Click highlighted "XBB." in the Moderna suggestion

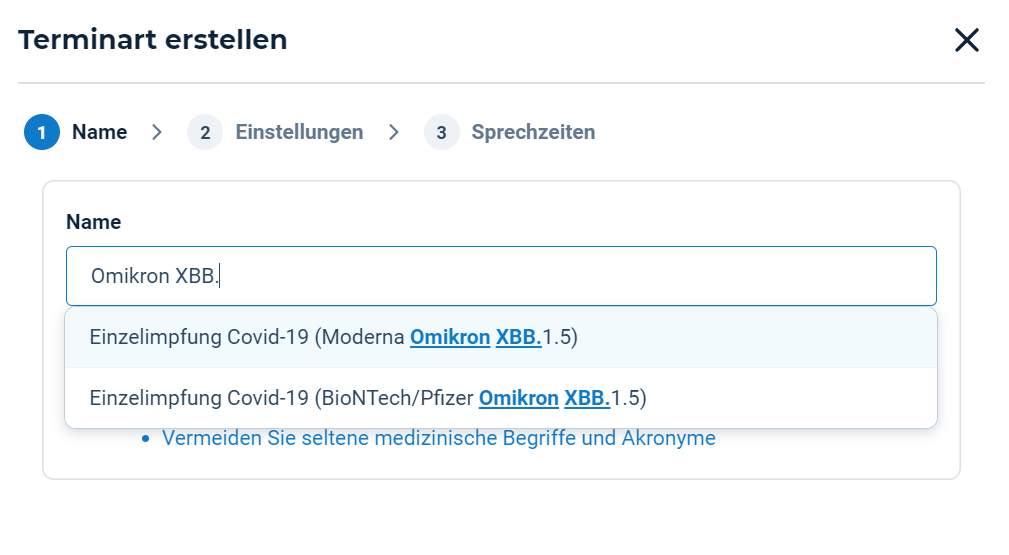click(x=518, y=338)
